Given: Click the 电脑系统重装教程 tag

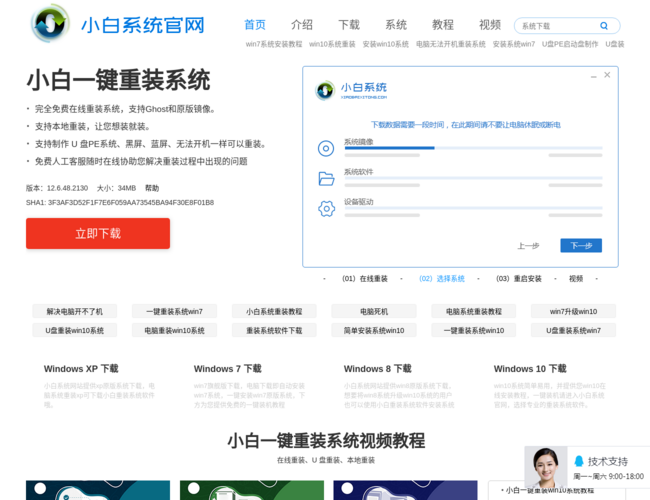Looking at the screenshot, I should [x=474, y=311].
